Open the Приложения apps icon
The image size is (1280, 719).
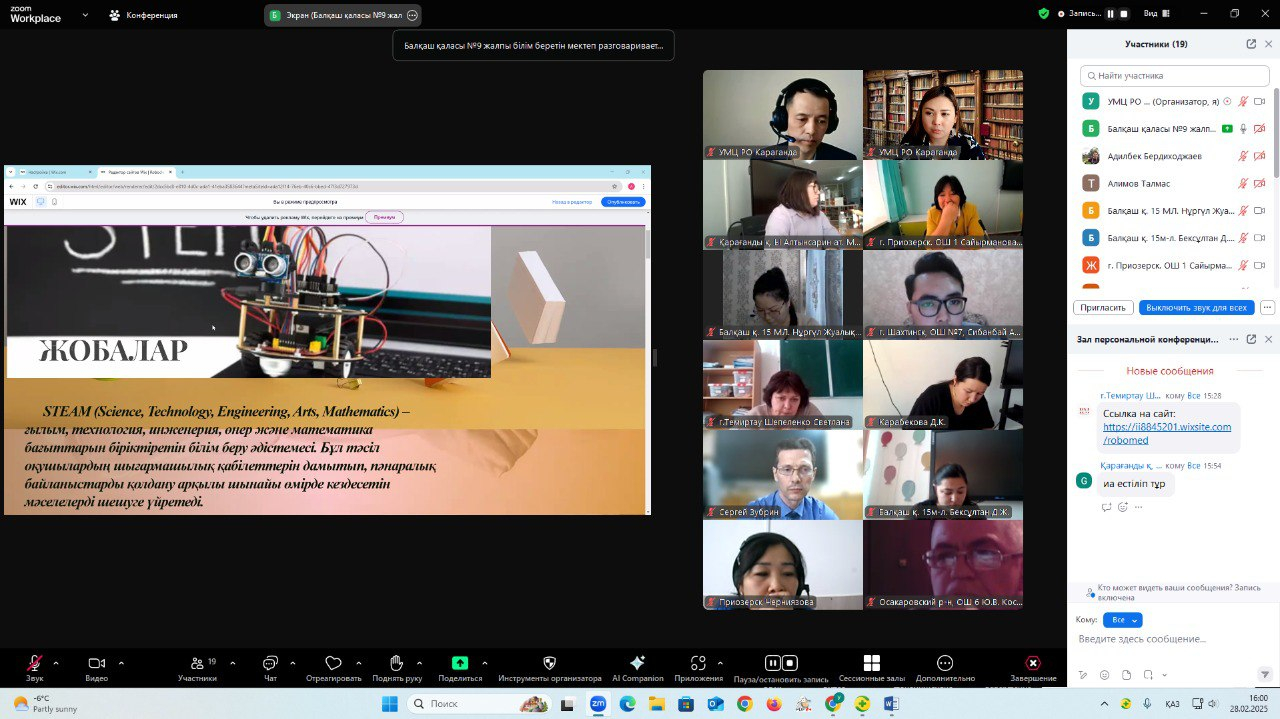click(x=698, y=664)
